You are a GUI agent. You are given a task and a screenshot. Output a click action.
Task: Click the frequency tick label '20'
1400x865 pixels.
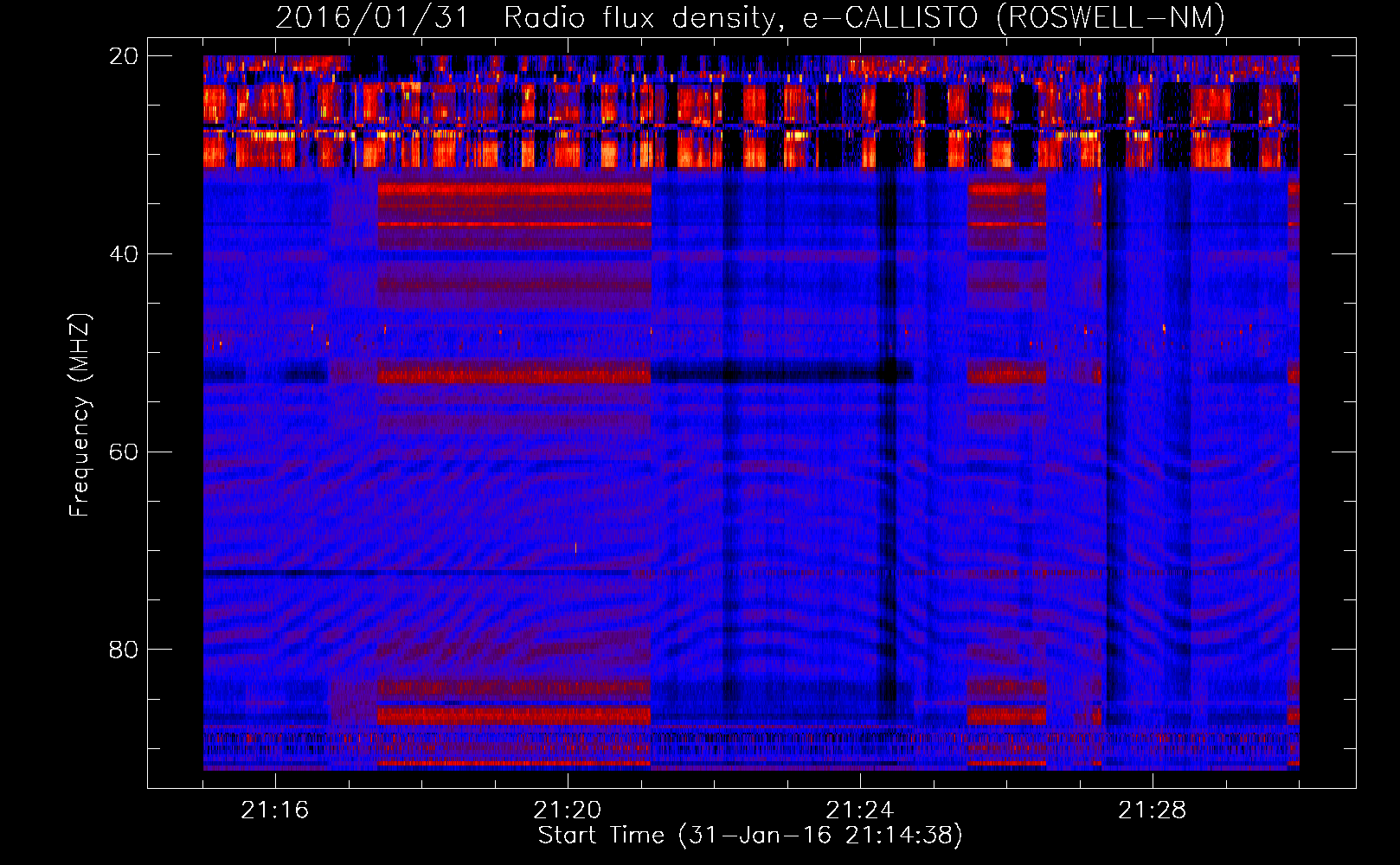(124, 56)
